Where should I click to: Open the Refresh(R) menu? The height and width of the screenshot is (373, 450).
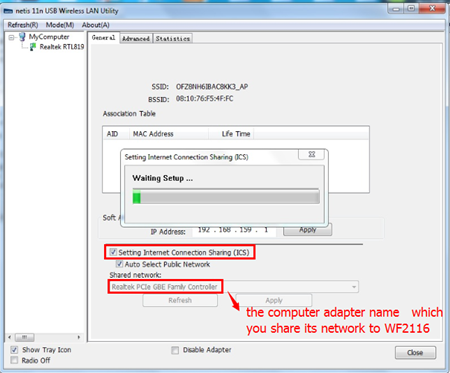tap(23, 25)
